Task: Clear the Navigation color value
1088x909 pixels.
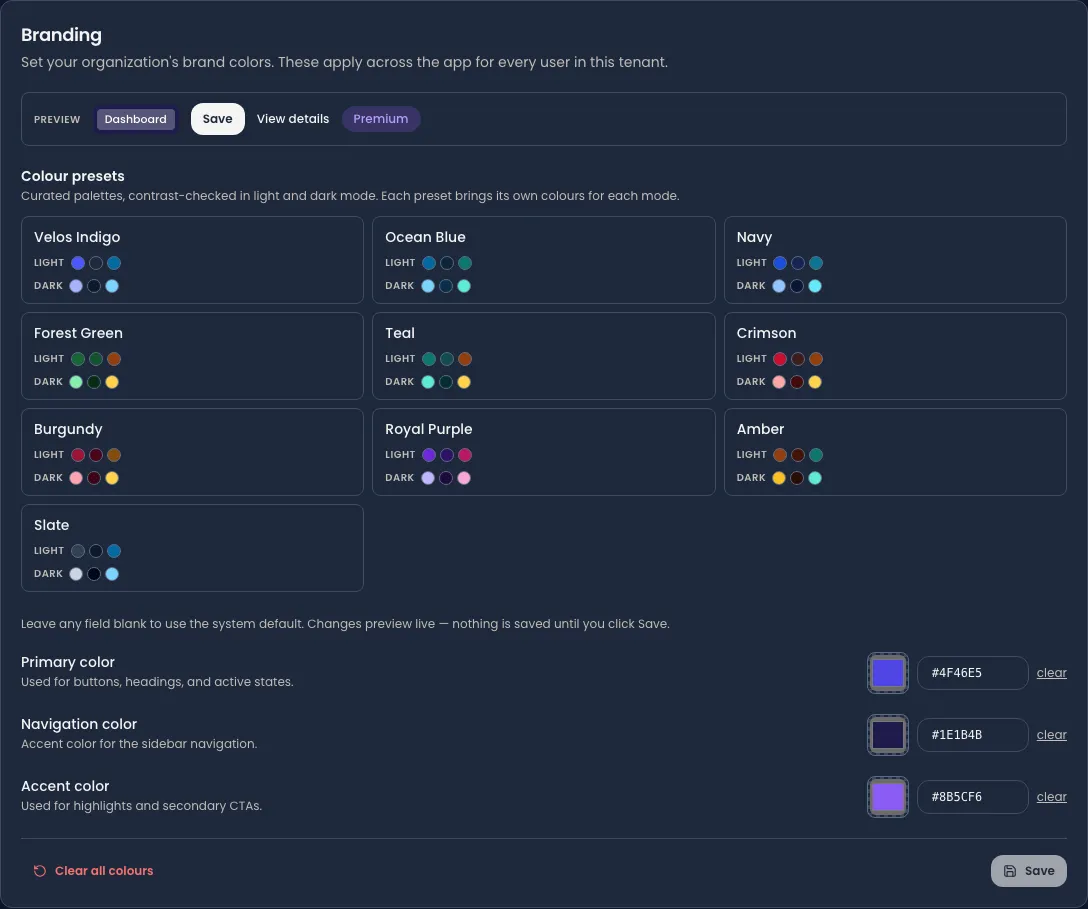Action: tap(1051, 735)
